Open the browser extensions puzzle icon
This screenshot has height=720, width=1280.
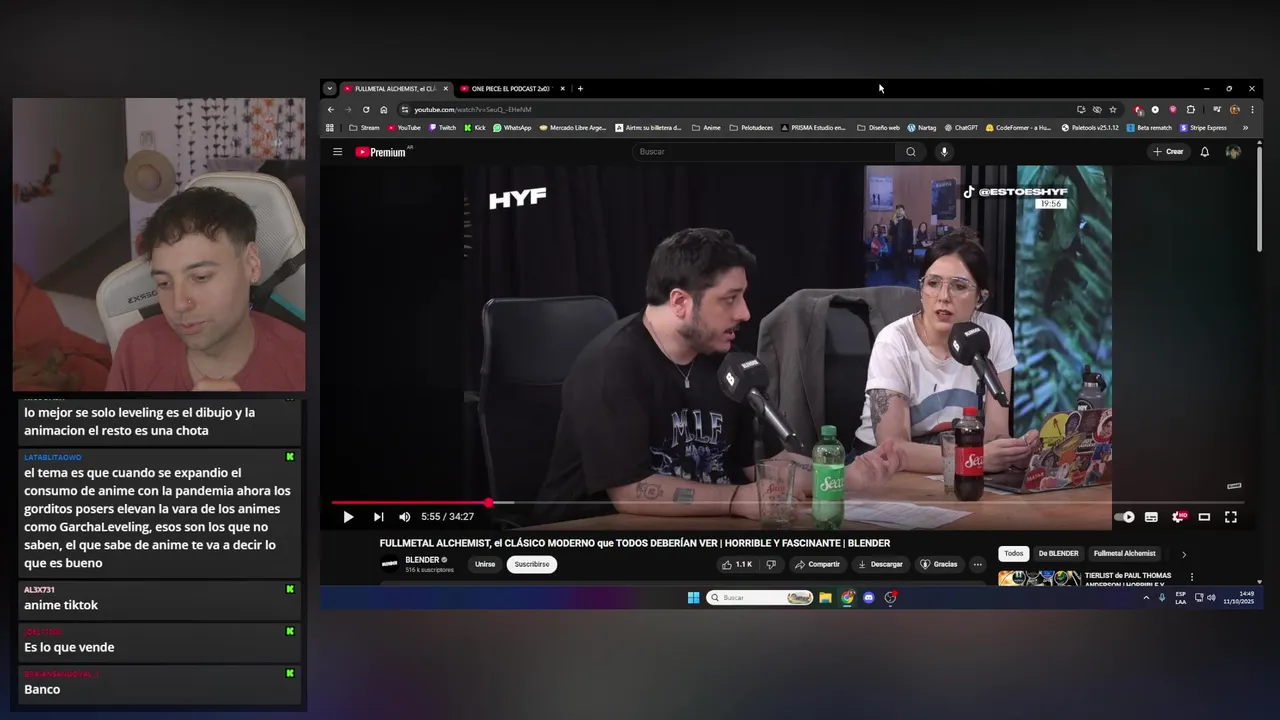coord(1191,109)
